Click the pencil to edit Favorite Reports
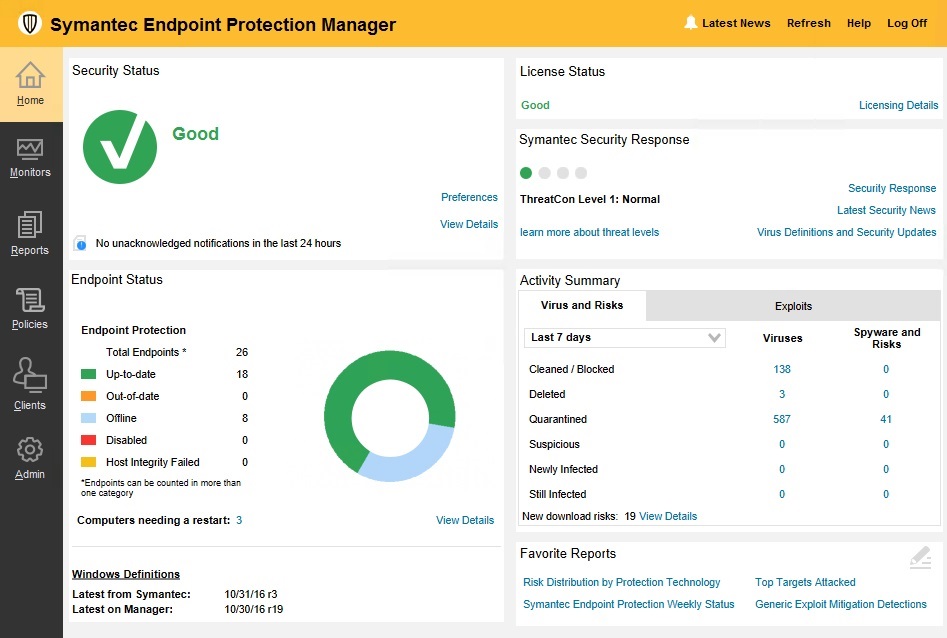Viewport: 947px width, 638px height. (x=920, y=558)
